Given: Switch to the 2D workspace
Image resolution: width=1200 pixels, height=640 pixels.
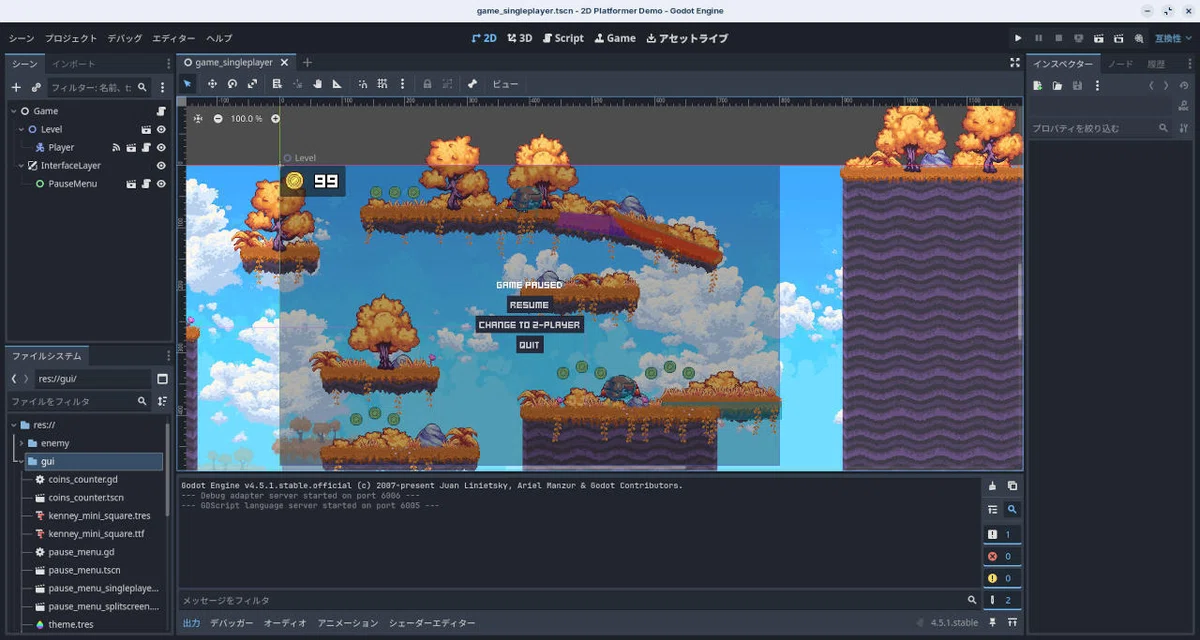Looking at the screenshot, I should tap(484, 38).
